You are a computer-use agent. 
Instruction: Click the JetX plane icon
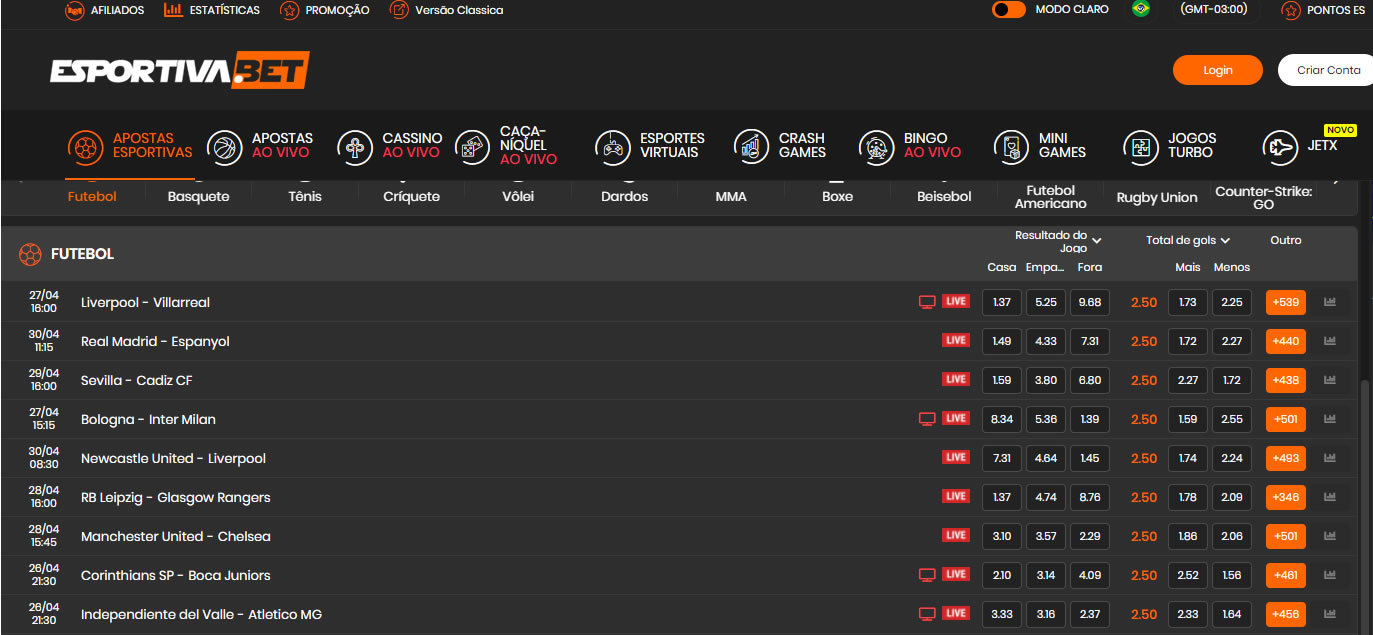[1280, 147]
